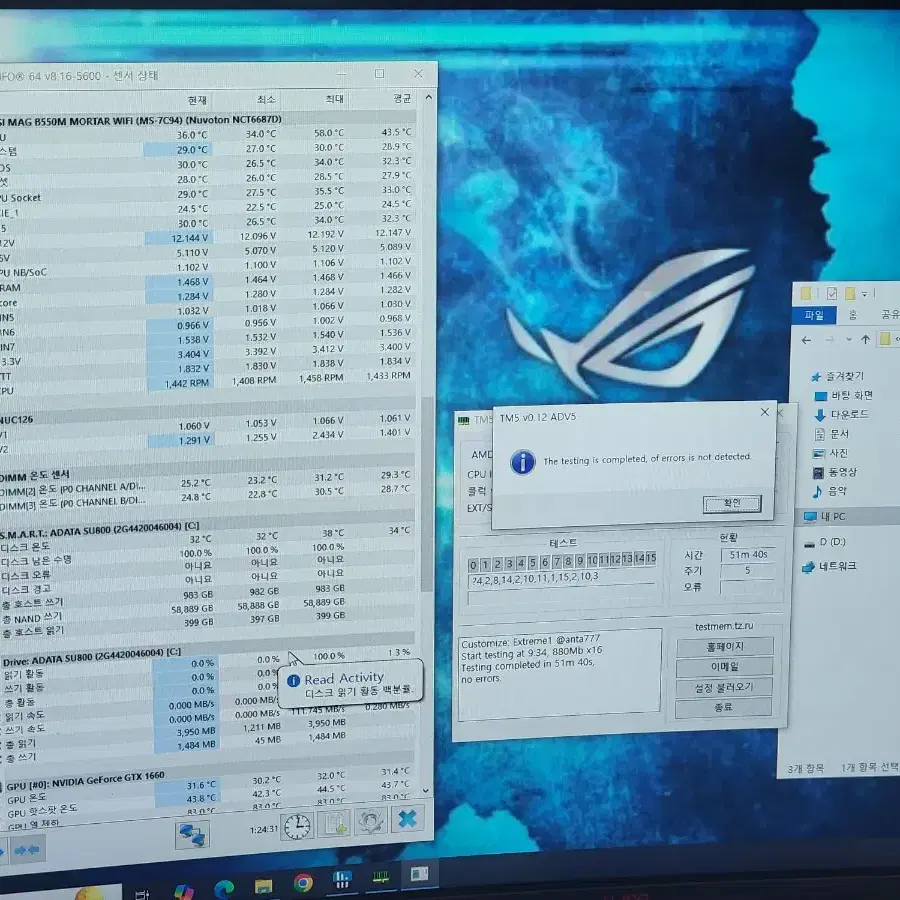Click the 이메일 button in TM5
Screen dimensions: 900x900
click(724, 667)
